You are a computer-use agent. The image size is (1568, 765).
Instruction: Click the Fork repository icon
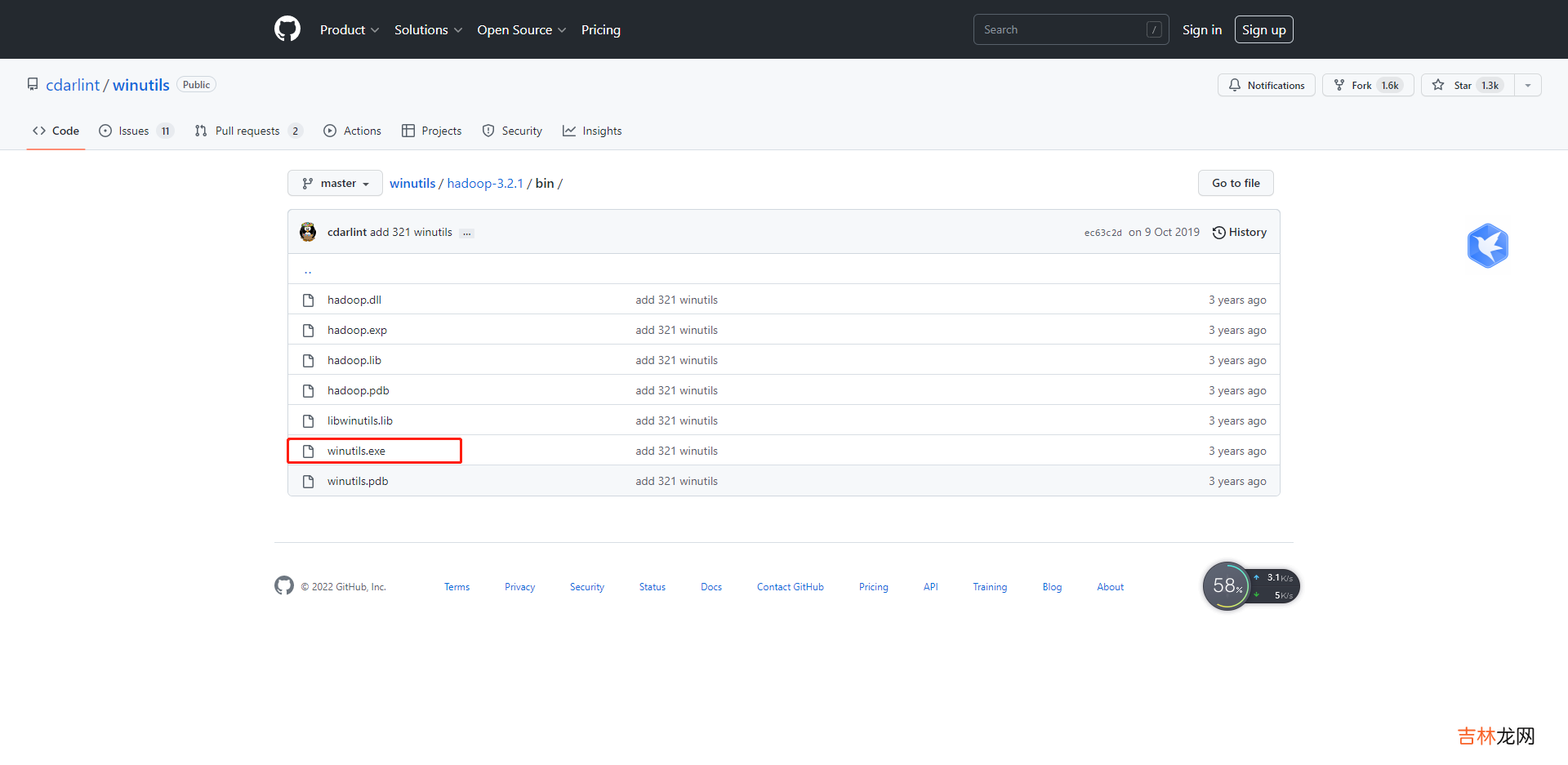coord(1339,85)
